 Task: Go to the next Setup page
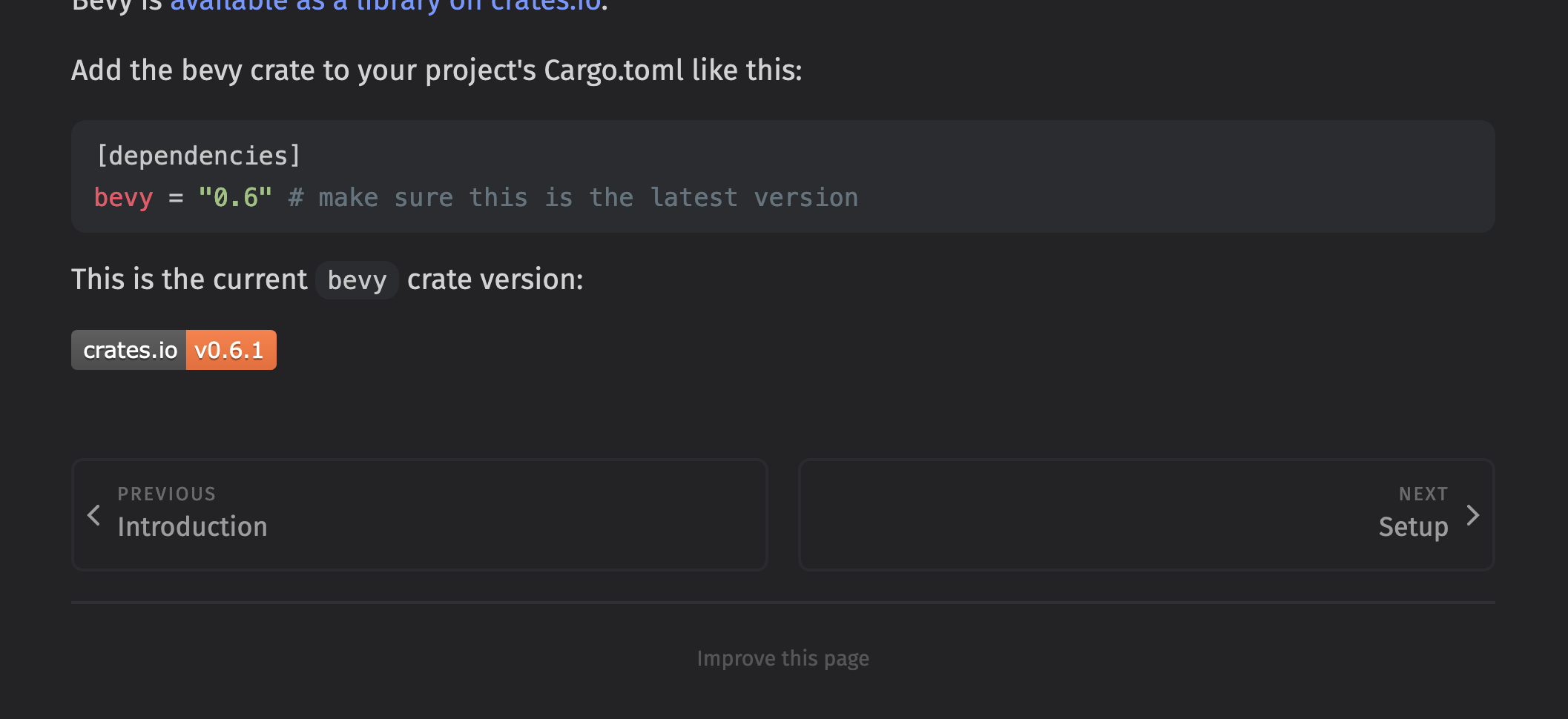[1146, 514]
